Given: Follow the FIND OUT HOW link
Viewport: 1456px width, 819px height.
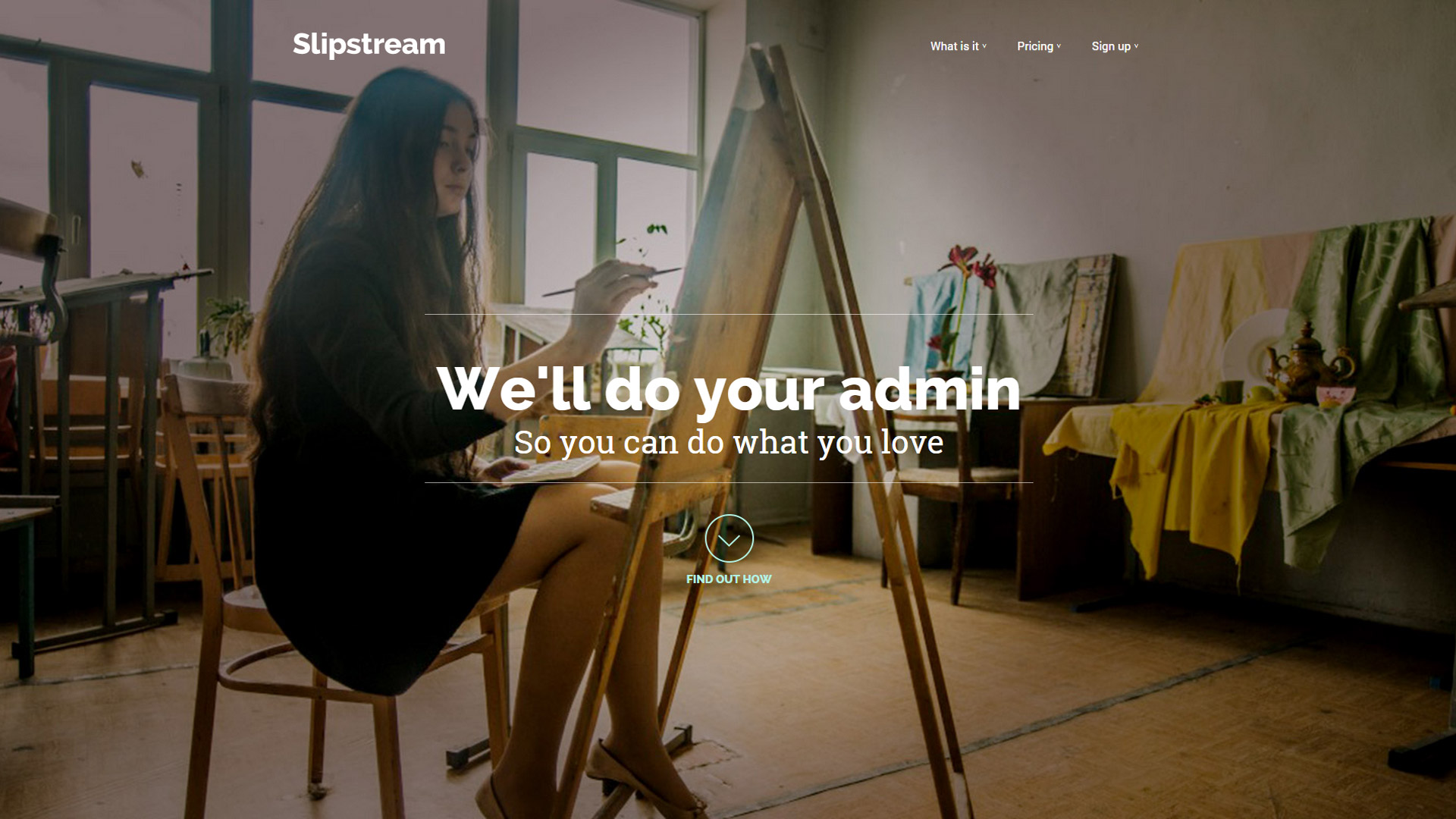Looking at the screenshot, I should [729, 579].
